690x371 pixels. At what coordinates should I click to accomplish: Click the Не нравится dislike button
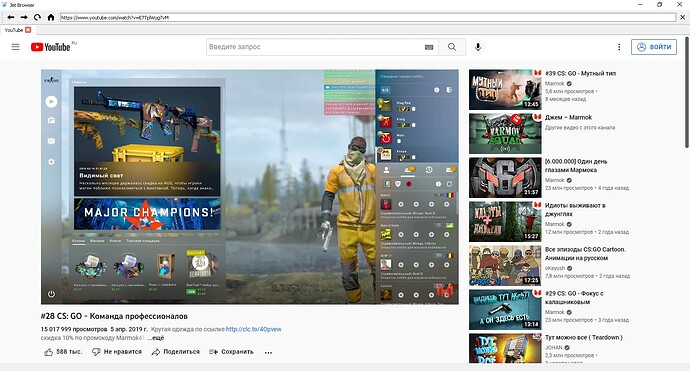117,352
